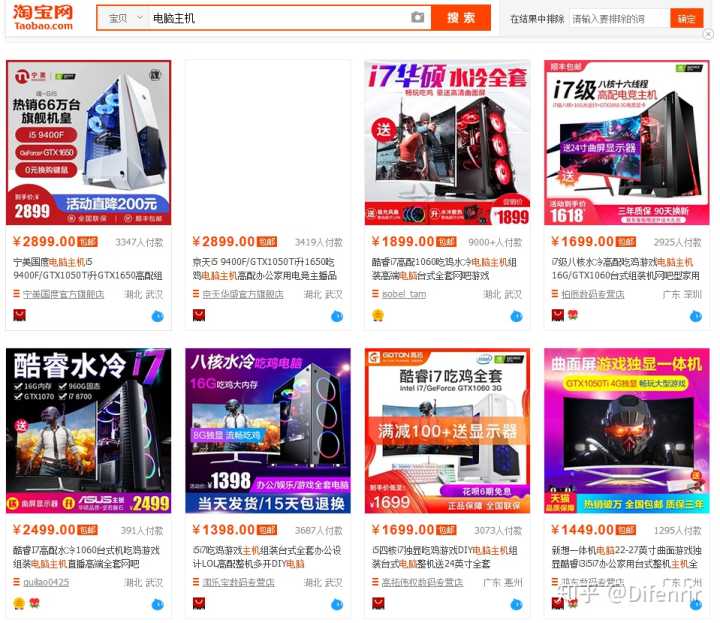Click the camera image-search icon in search bar
The height and width of the screenshot is (623, 720).
(417, 17)
